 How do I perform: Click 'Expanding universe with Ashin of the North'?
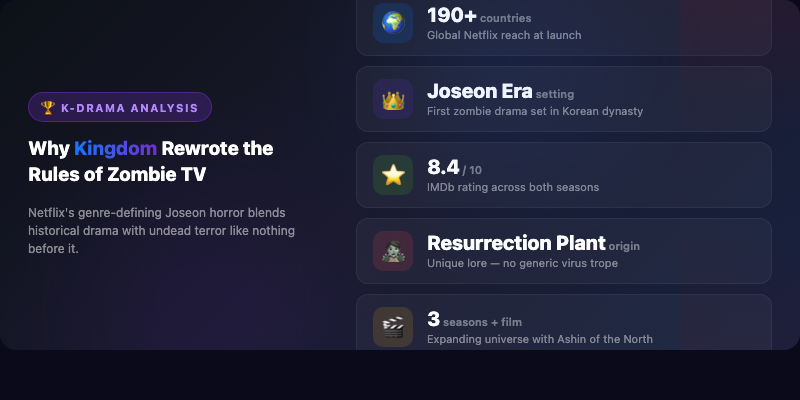pos(540,339)
